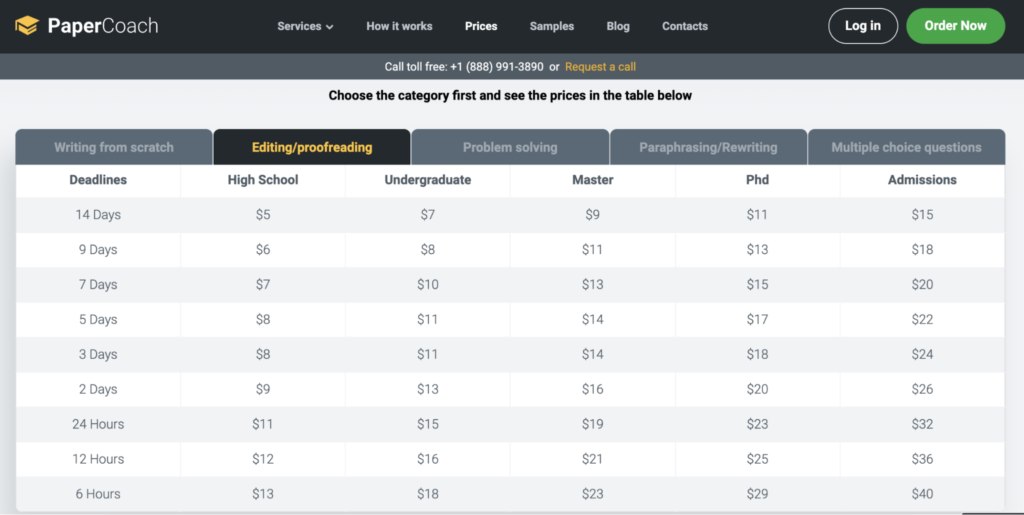The image size is (1024, 515).
Task: Select the $40 Admissions 6 Hours price
Action: (922, 494)
